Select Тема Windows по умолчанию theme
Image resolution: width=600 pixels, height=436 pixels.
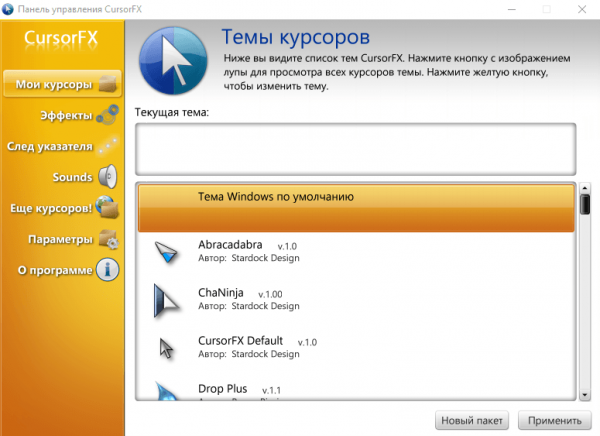[356, 209]
